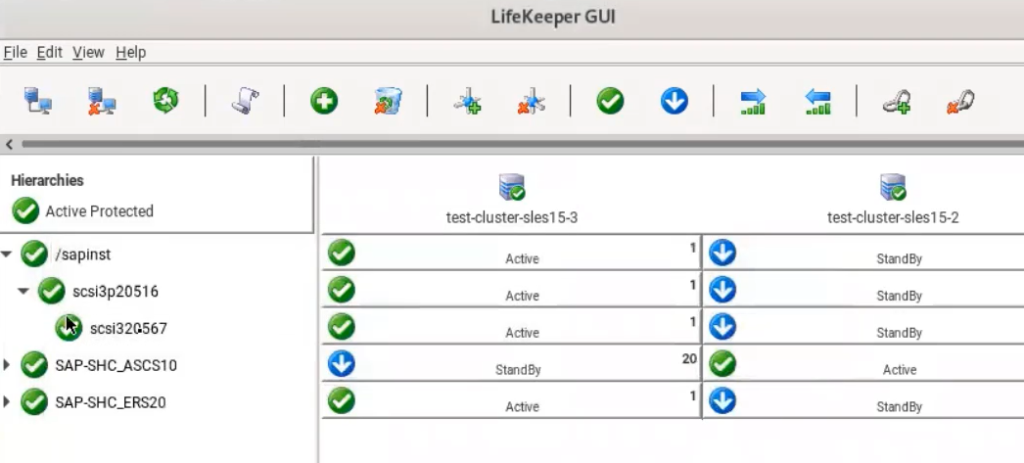Select the scsi3p20516 resource label
The image size is (1024, 463).
(x=115, y=292)
